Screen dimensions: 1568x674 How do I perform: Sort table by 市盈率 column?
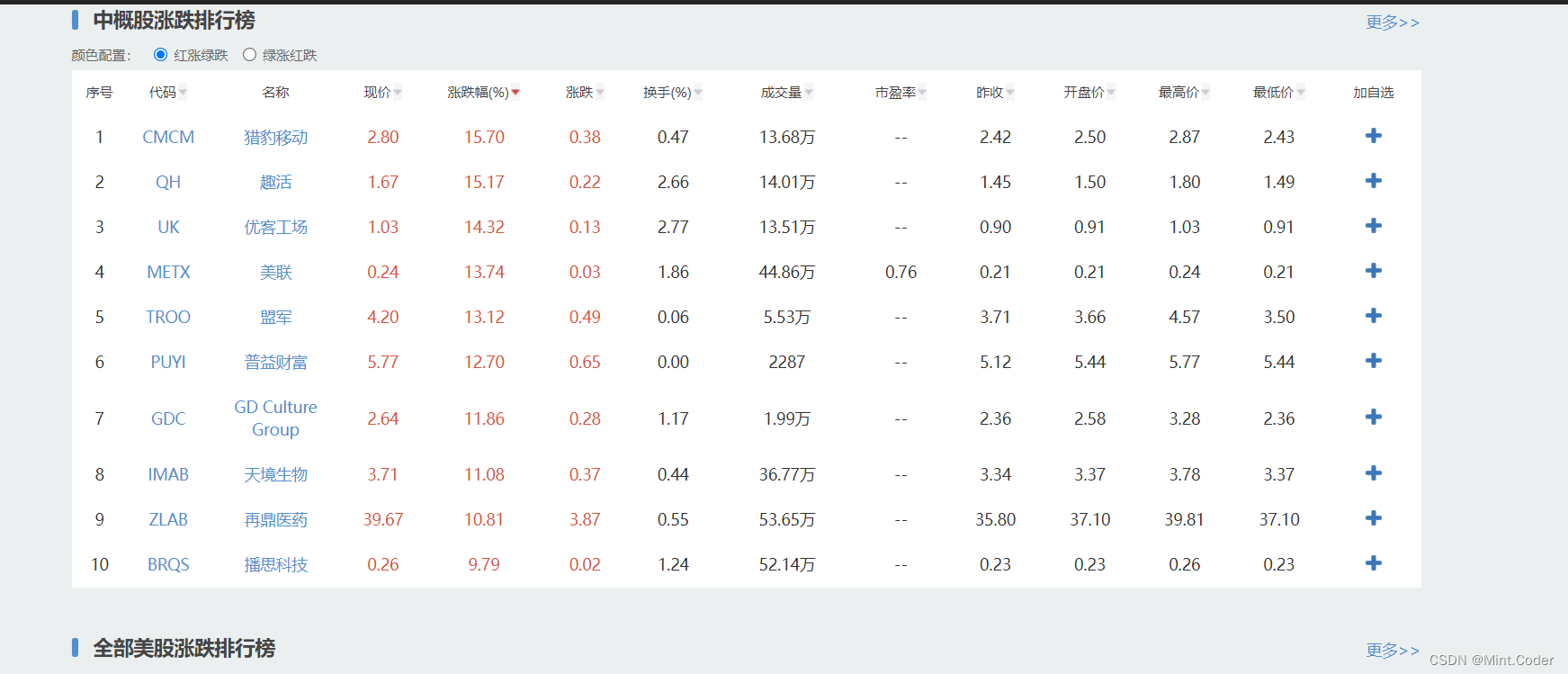point(900,93)
